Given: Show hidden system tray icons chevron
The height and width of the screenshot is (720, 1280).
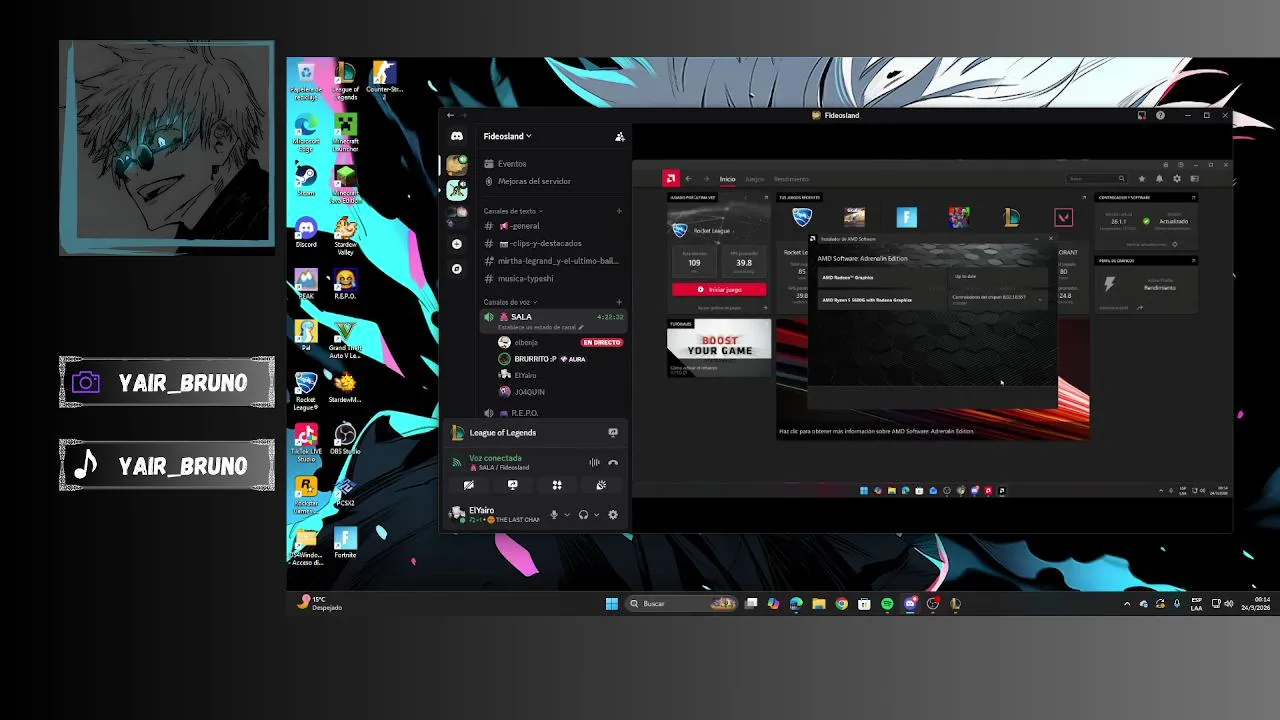Looking at the screenshot, I should pos(1127,604).
